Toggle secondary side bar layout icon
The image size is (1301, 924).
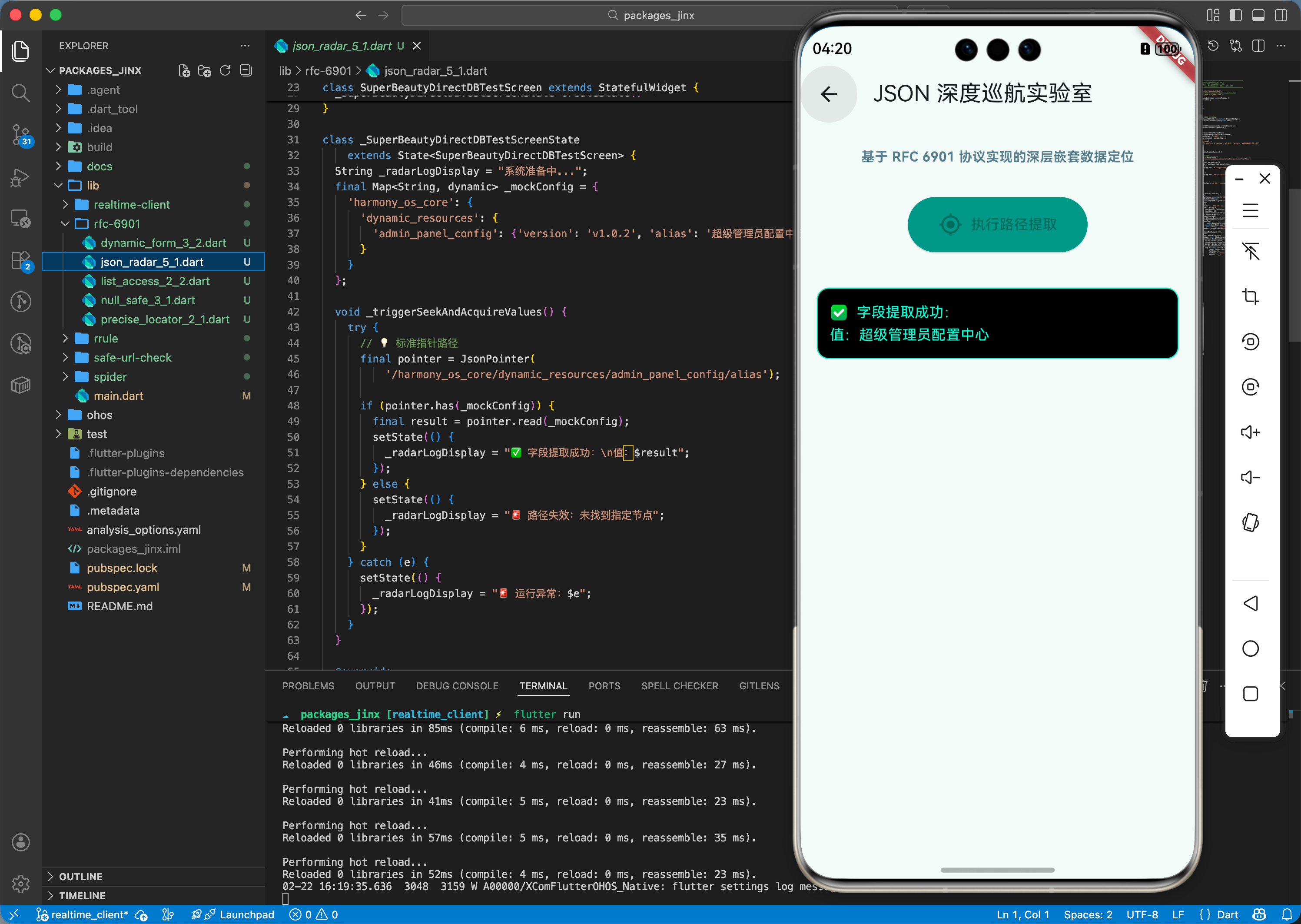pos(1281,15)
